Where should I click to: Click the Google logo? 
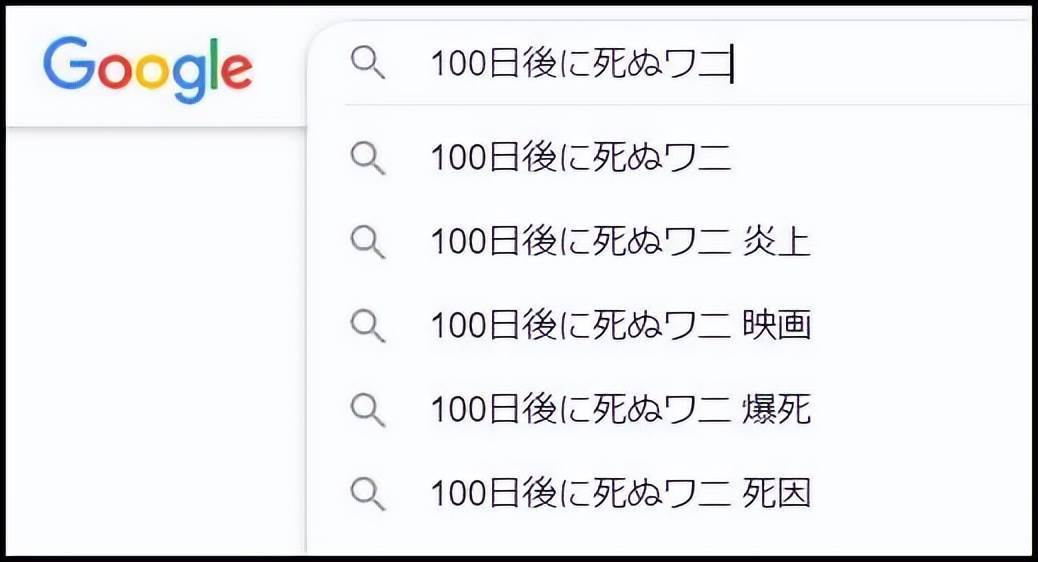(148, 69)
